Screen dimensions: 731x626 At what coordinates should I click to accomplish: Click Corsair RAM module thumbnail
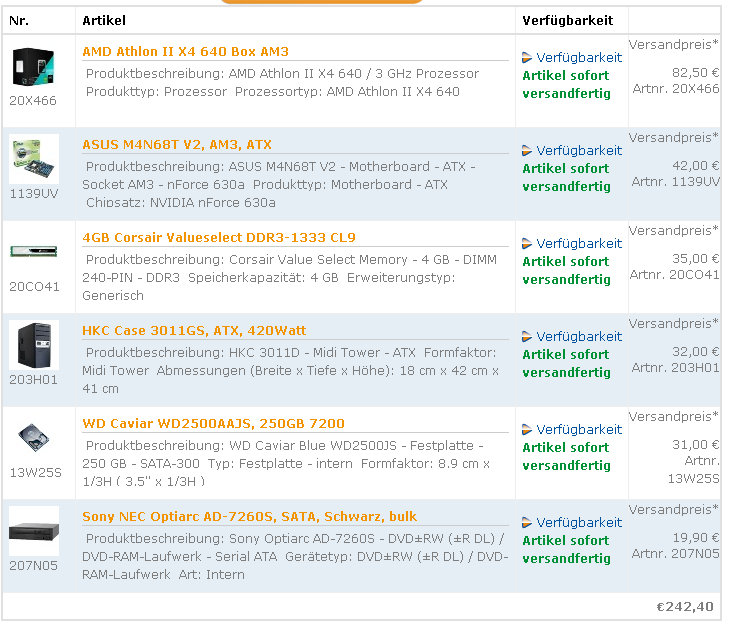[x=34, y=252]
